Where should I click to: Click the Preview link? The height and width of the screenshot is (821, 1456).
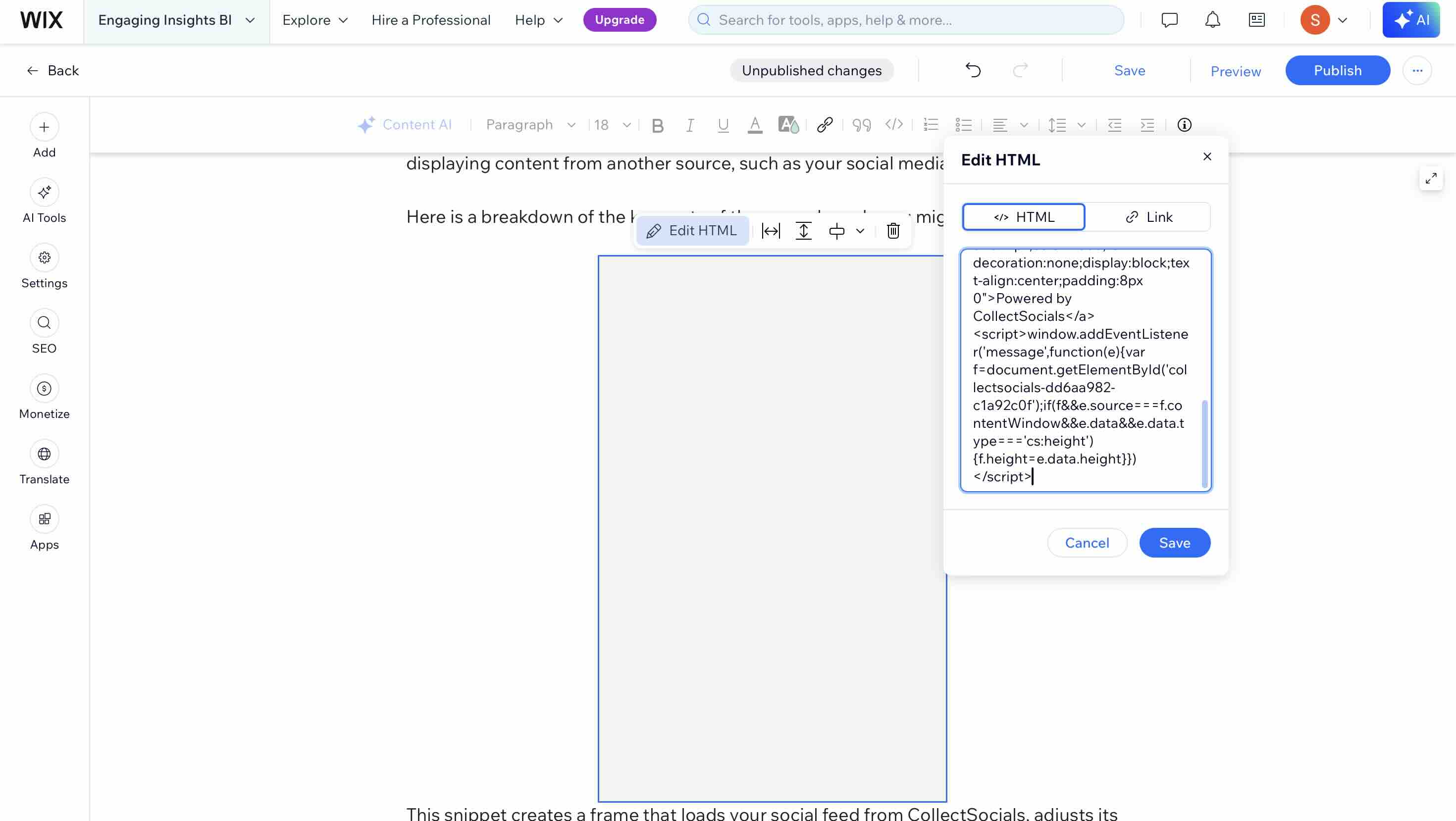pyautogui.click(x=1235, y=71)
